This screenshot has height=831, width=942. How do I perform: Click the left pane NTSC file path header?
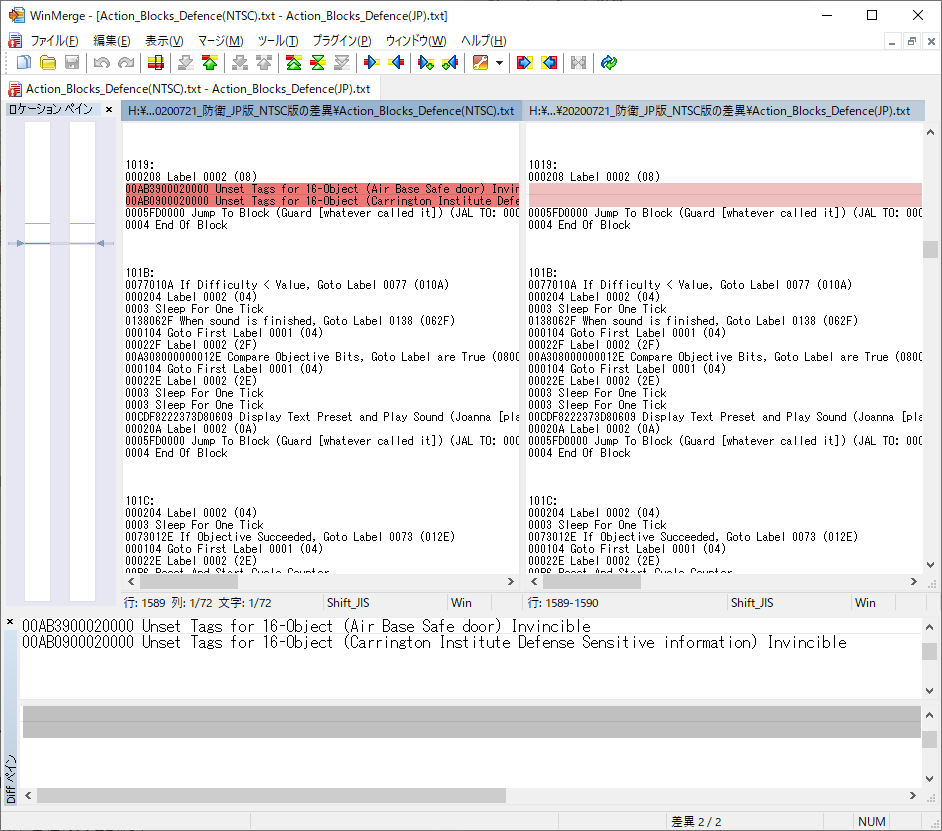320,111
